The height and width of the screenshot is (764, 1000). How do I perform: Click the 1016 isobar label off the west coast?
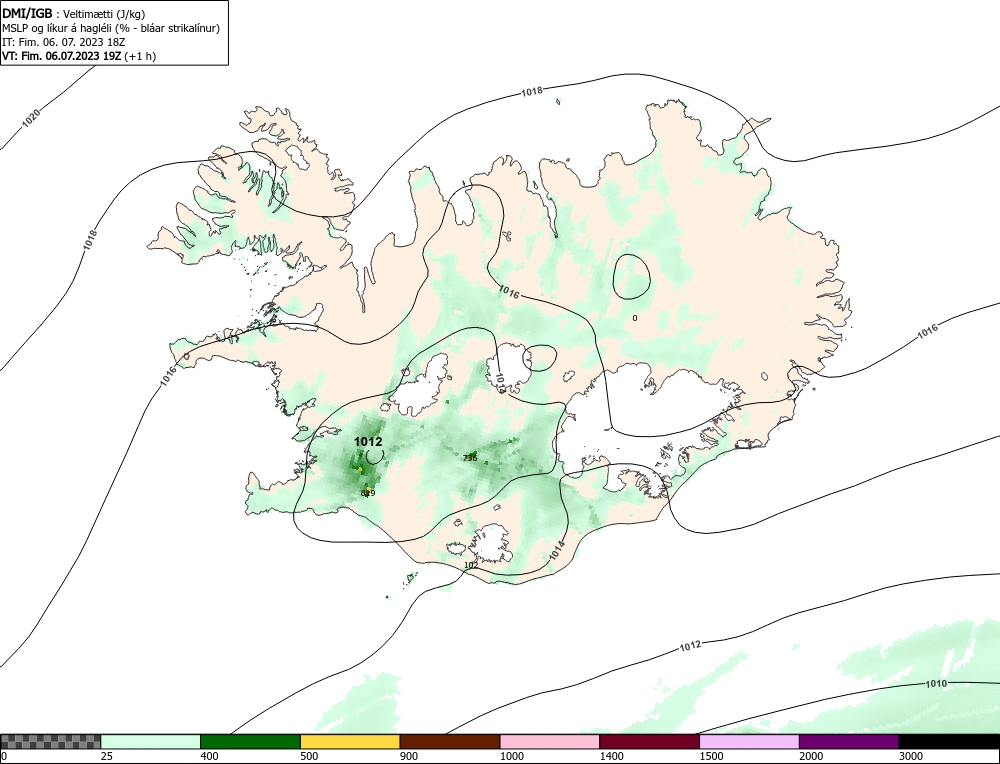click(168, 376)
